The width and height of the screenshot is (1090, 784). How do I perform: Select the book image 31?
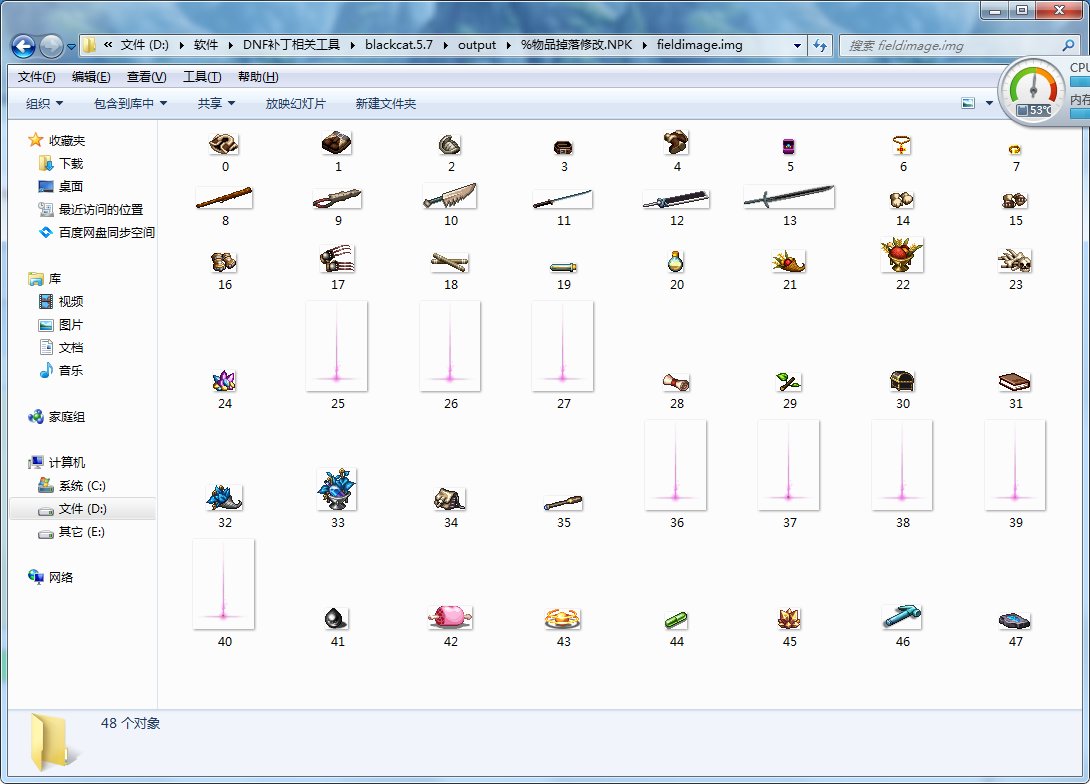(x=1015, y=382)
